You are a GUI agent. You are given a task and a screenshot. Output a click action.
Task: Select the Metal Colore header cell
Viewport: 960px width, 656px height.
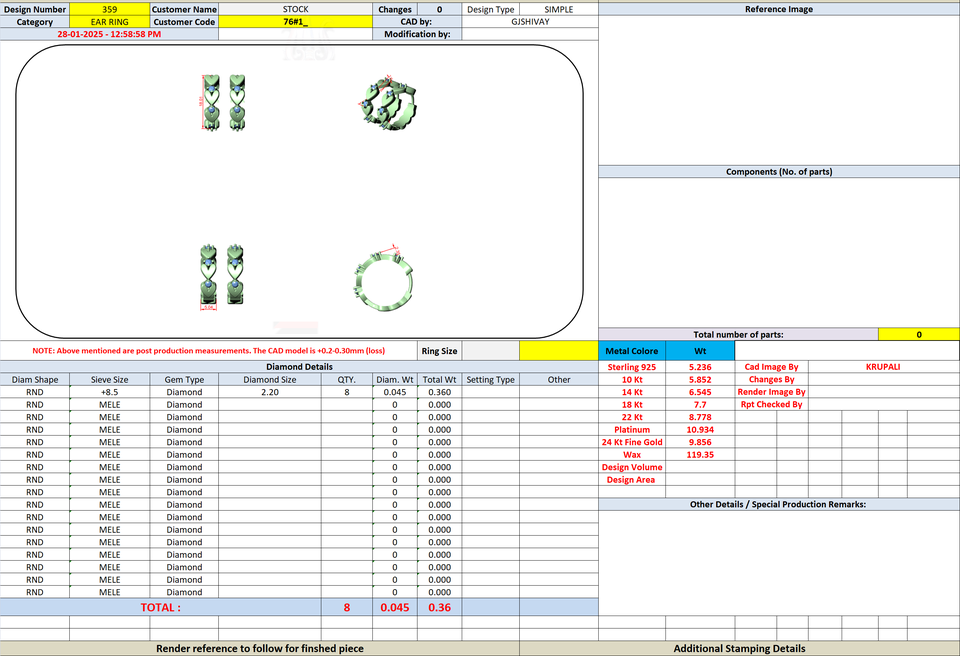(x=632, y=351)
